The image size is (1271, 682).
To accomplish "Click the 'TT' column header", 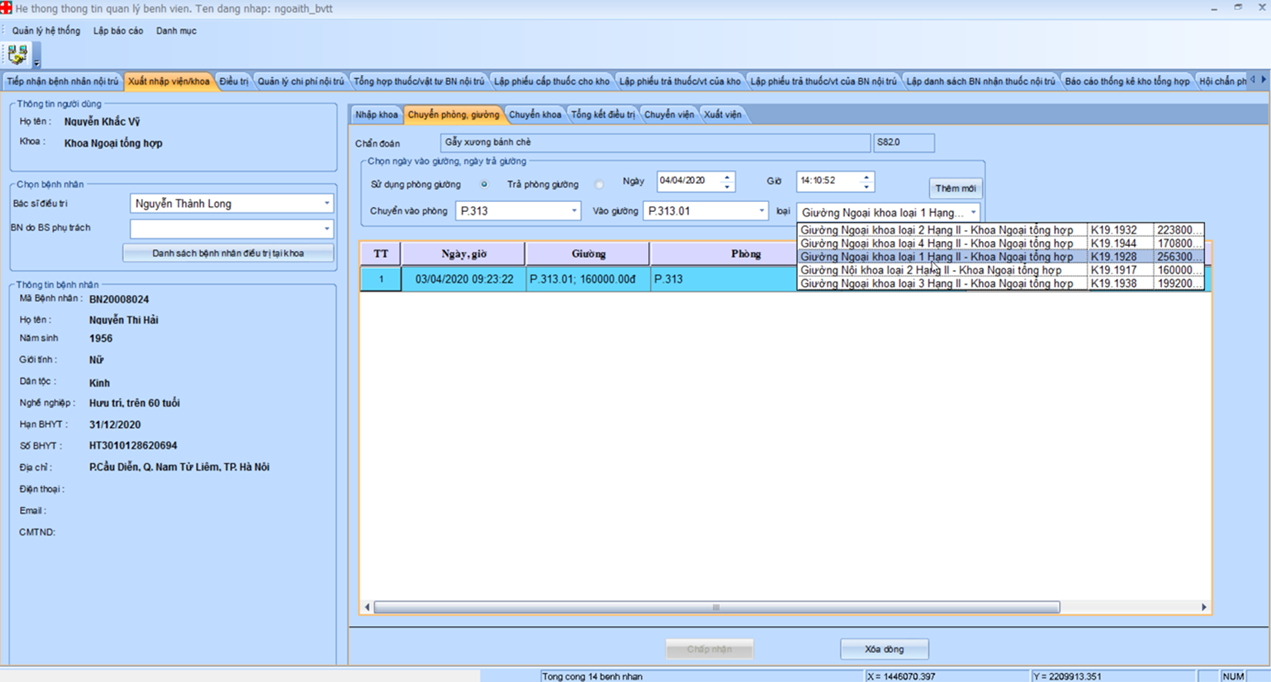I will 381,254.
